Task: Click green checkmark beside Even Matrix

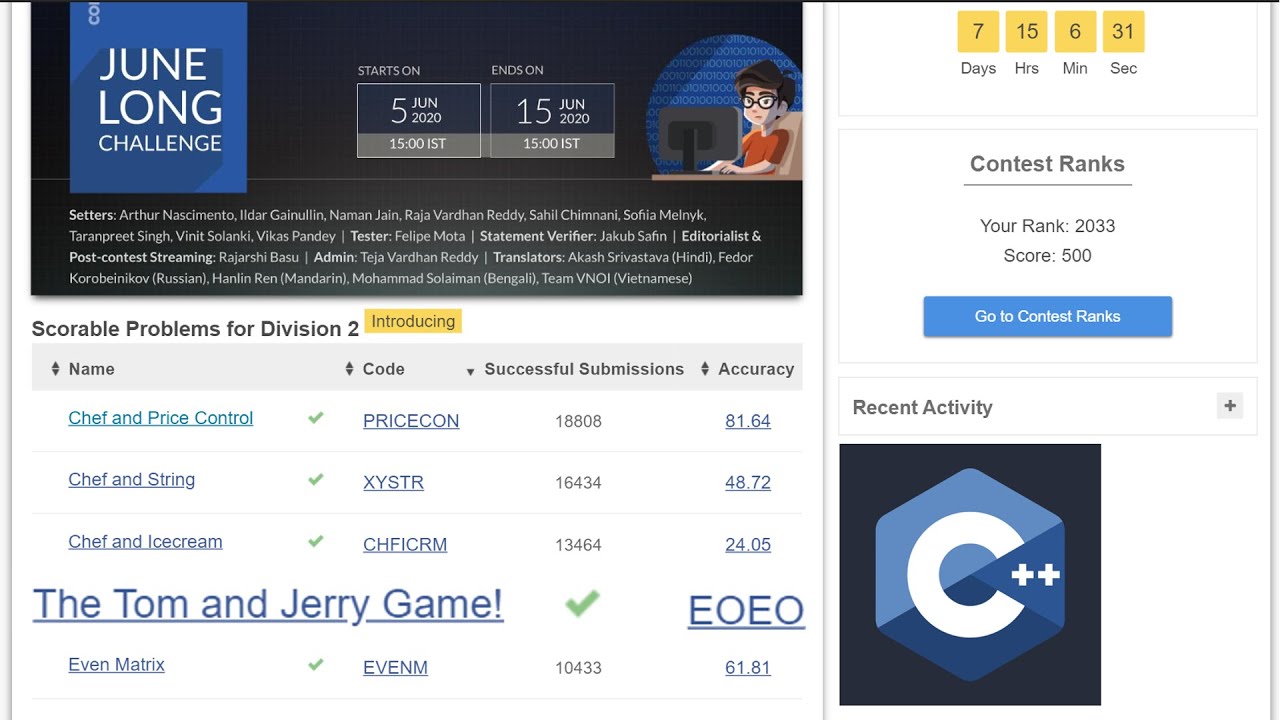Action: click(x=316, y=665)
